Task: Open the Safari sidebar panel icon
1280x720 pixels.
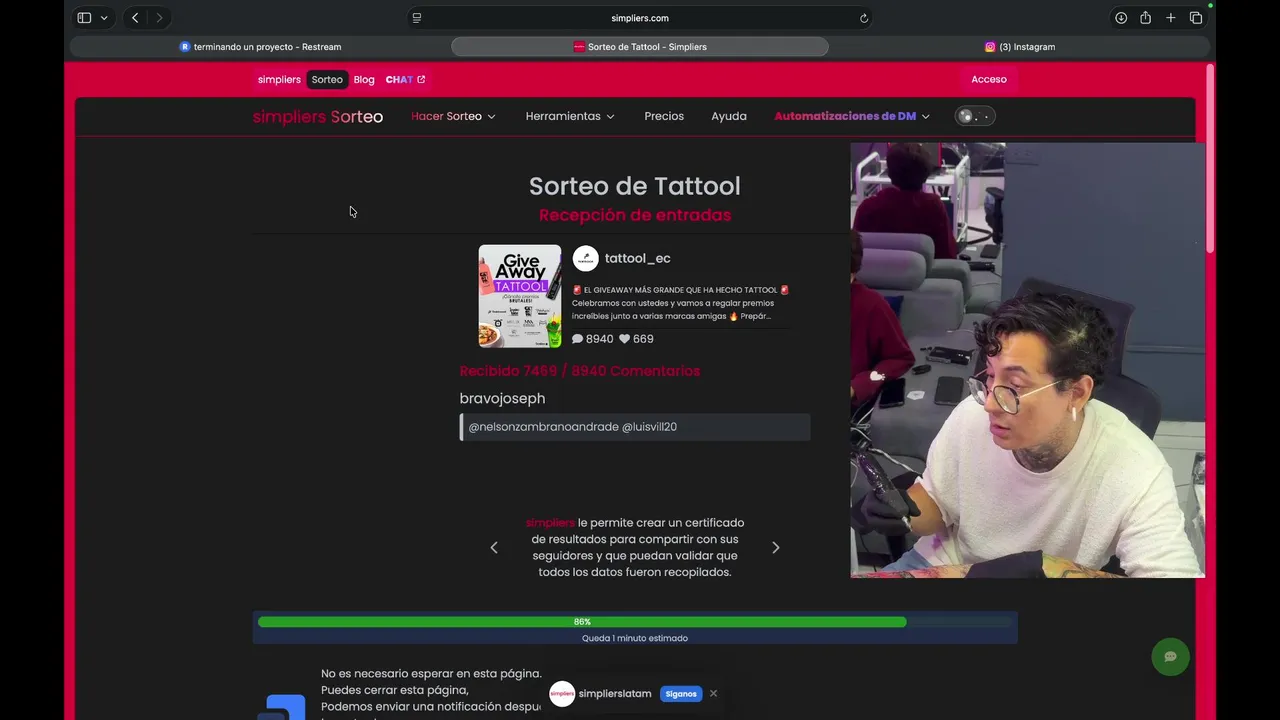Action: pyautogui.click(x=84, y=18)
